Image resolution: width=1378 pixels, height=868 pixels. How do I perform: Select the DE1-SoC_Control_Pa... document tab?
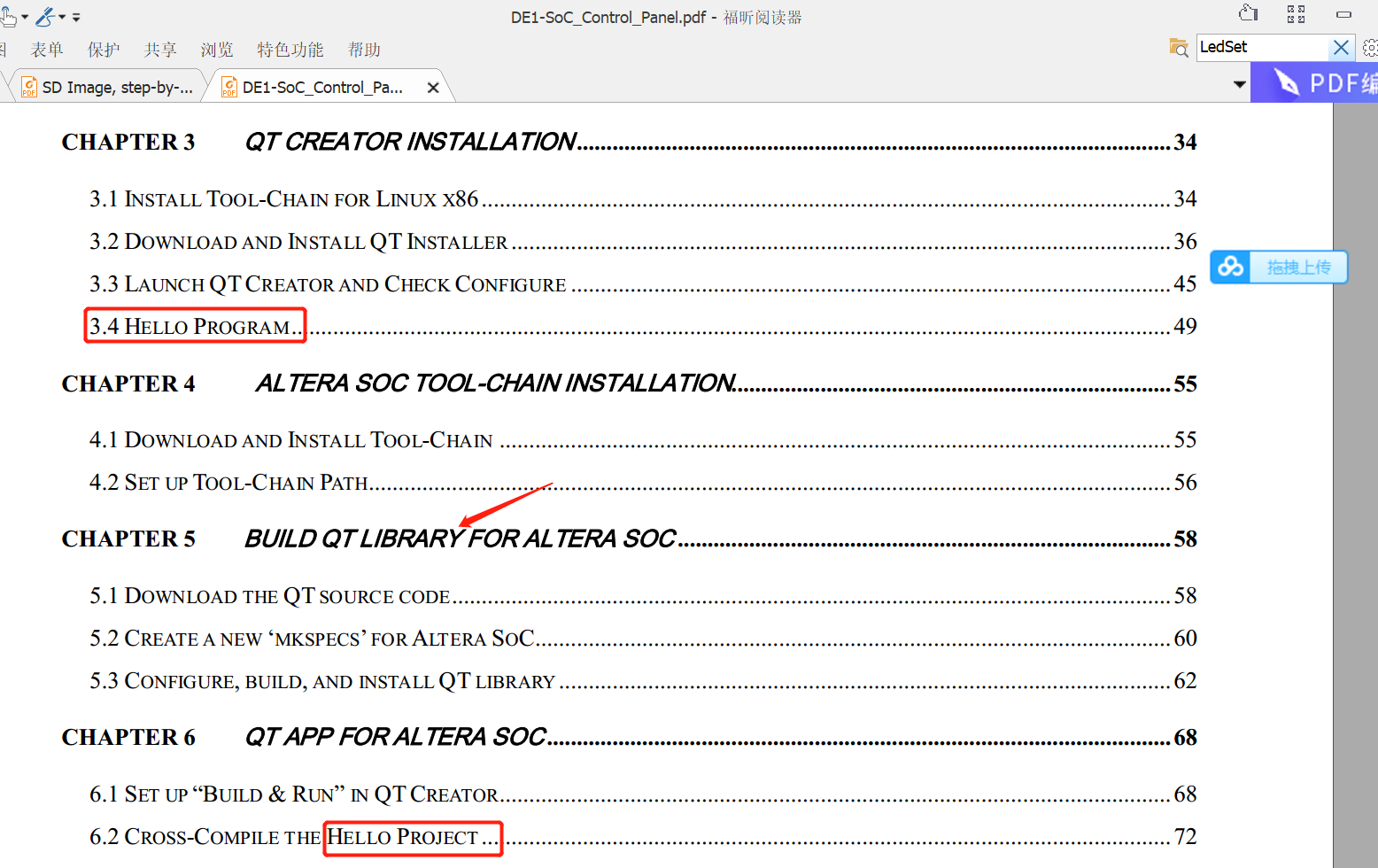(x=322, y=87)
